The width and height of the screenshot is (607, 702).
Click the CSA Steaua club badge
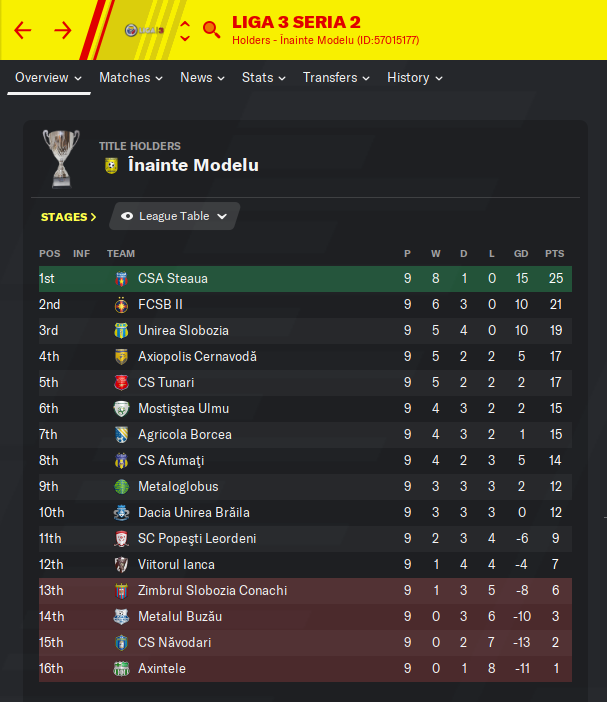(x=121, y=279)
